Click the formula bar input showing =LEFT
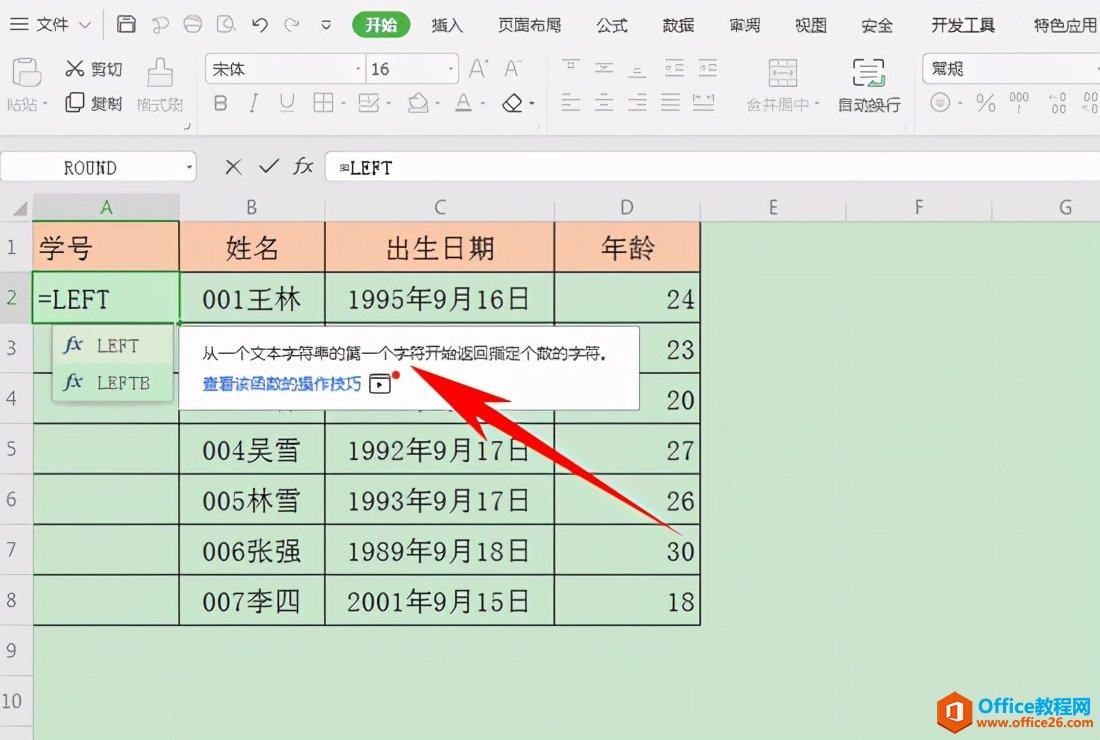The image size is (1100, 740). [712, 168]
